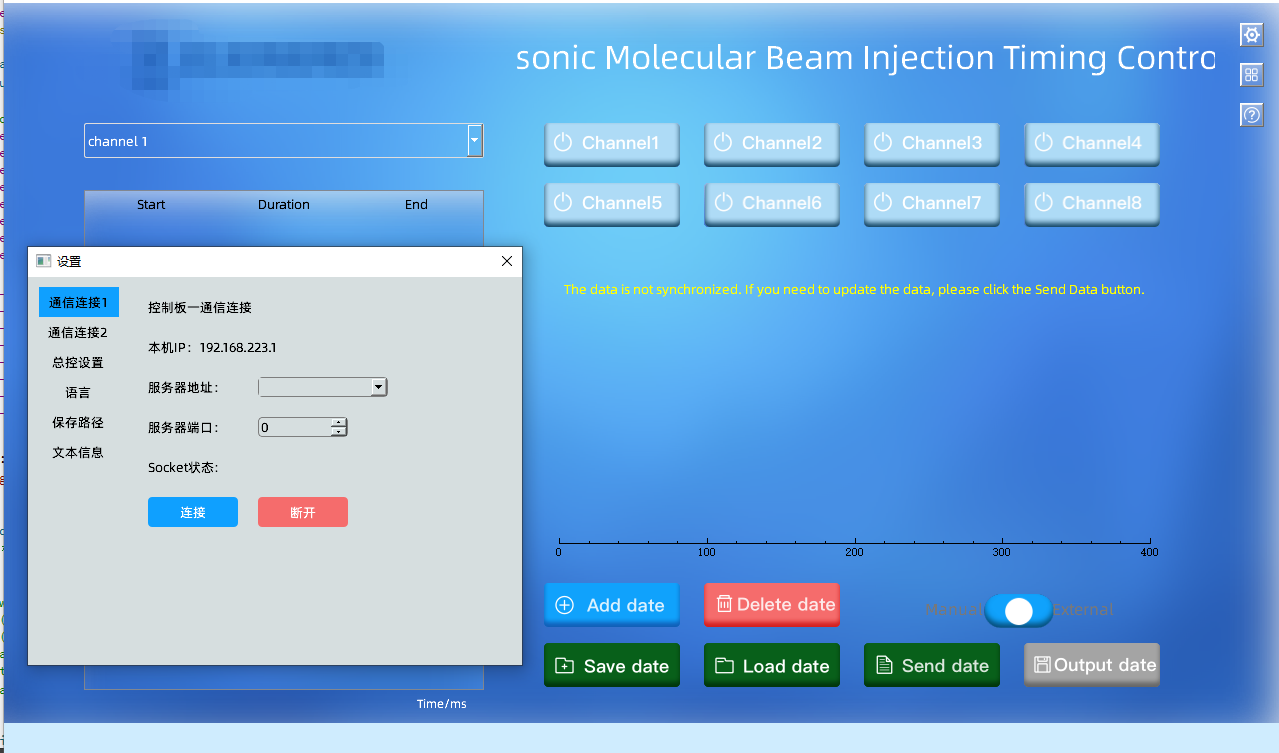
Task: Switch the Manual/External toggle
Action: (x=1018, y=611)
